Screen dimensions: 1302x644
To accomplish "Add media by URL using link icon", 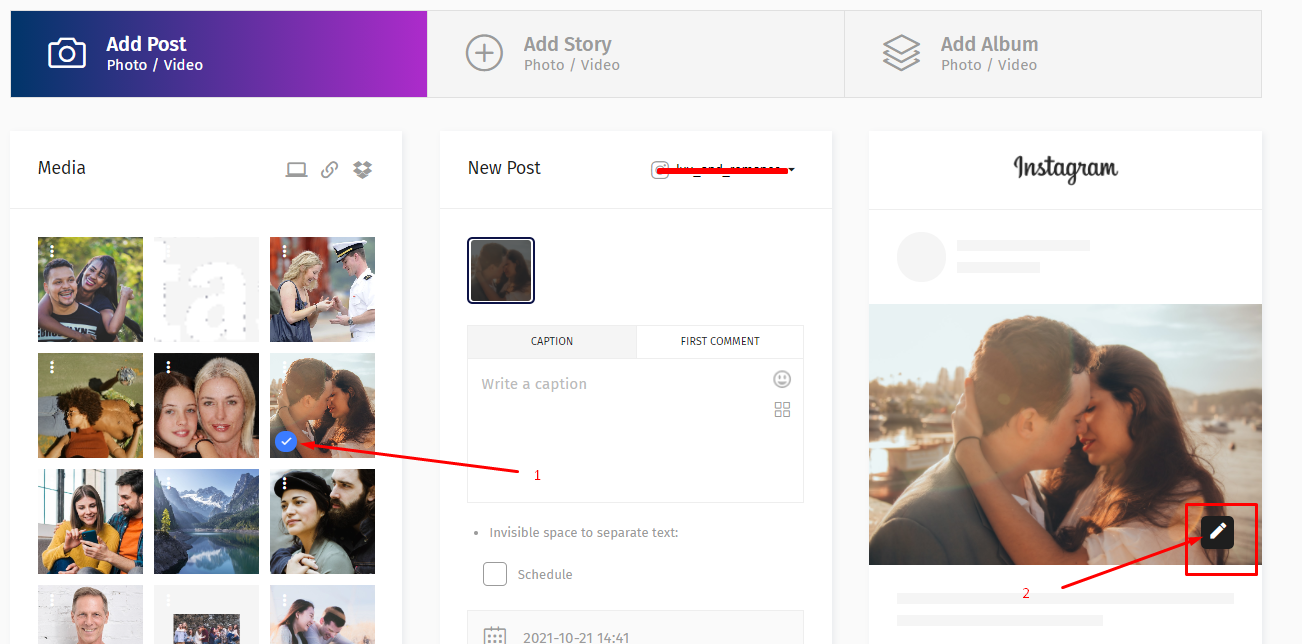I will click(329, 170).
